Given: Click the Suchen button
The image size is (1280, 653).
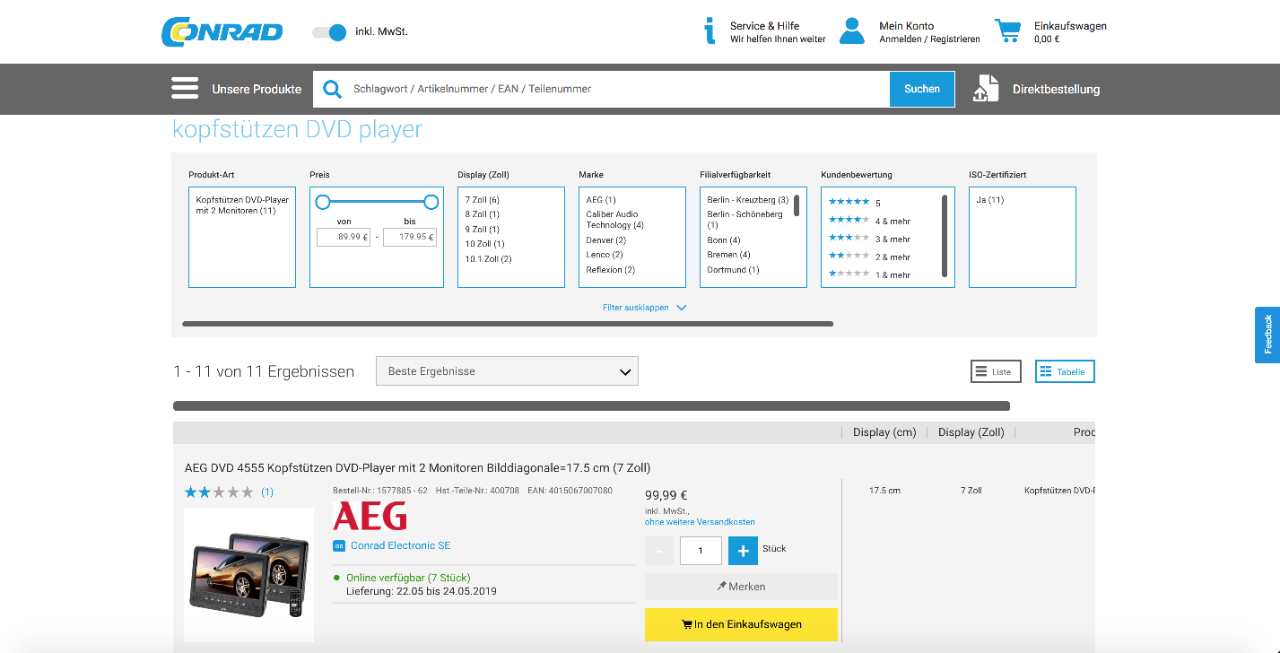Looking at the screenshot, I should pos(922,89).
